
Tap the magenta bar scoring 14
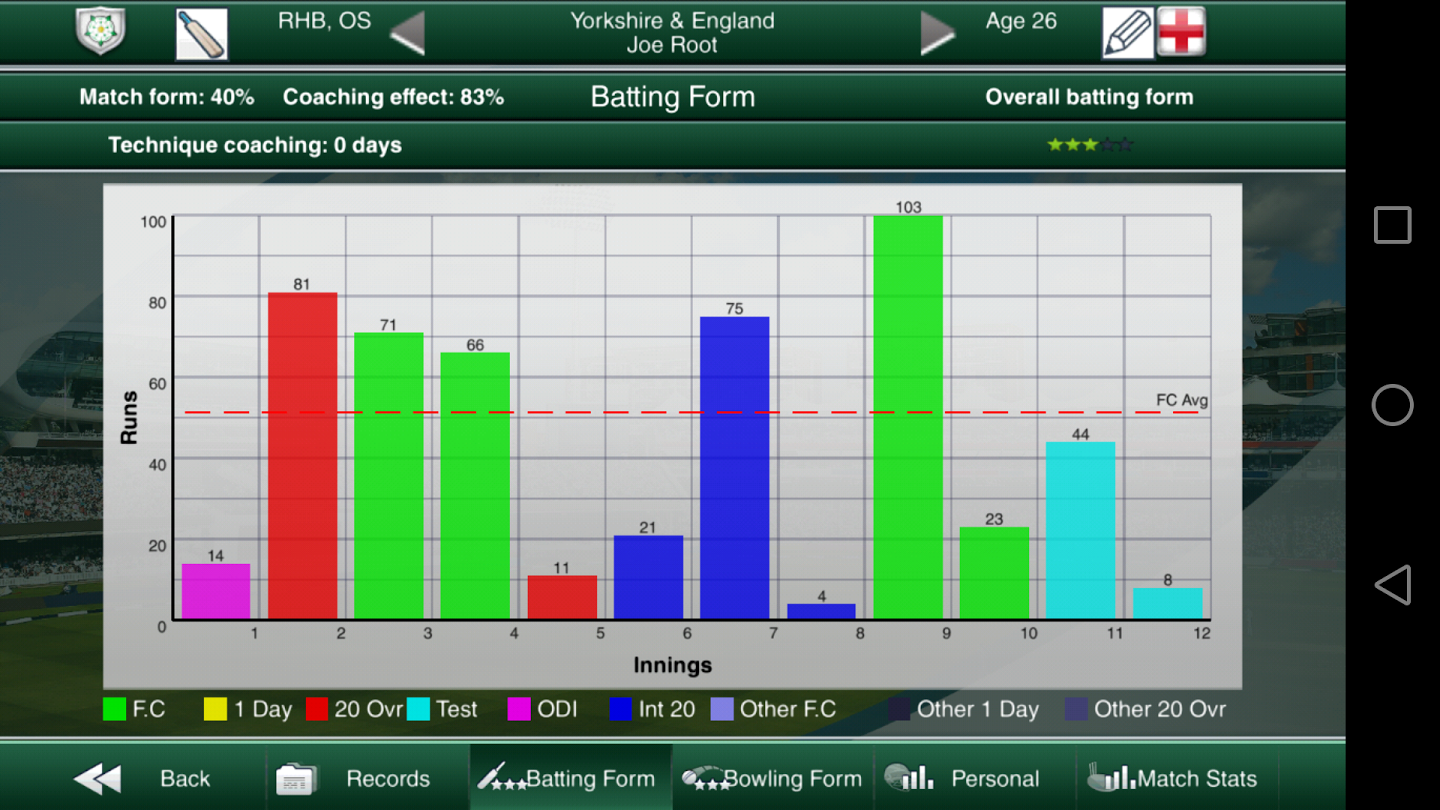216,591
